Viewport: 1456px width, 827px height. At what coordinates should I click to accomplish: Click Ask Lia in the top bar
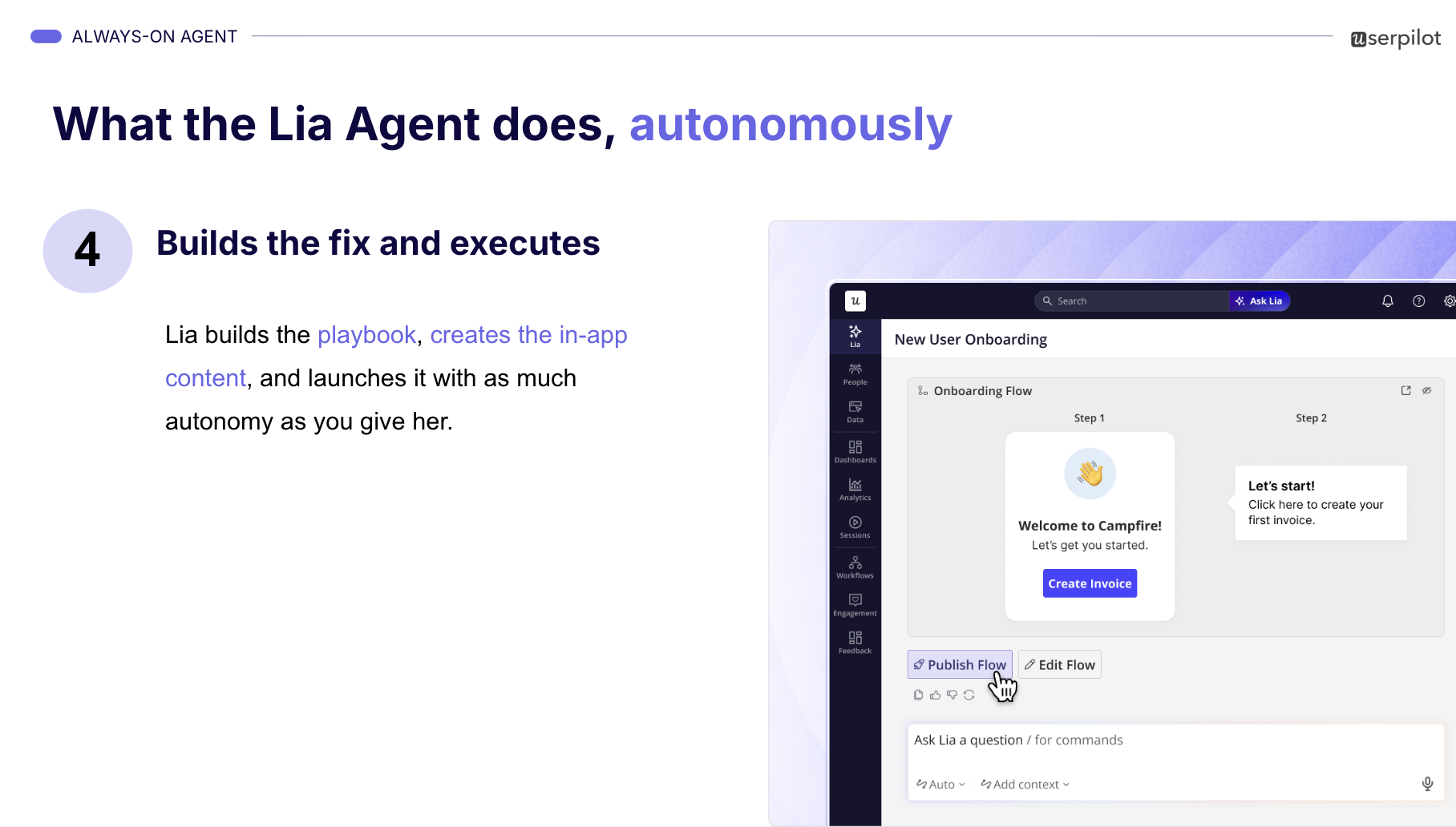1259,301
